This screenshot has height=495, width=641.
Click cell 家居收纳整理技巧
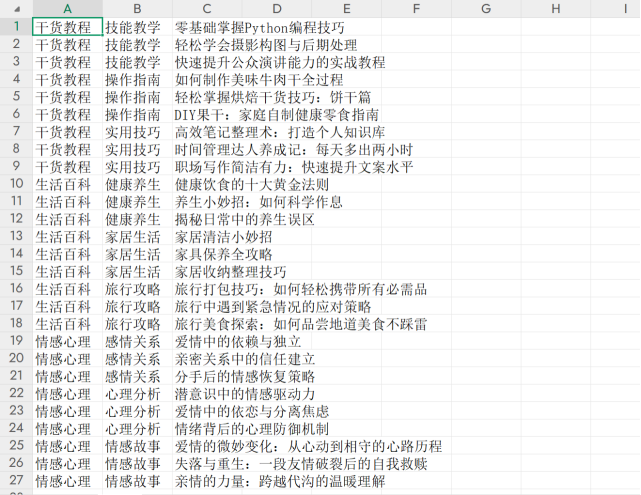(x=231, y=272)
